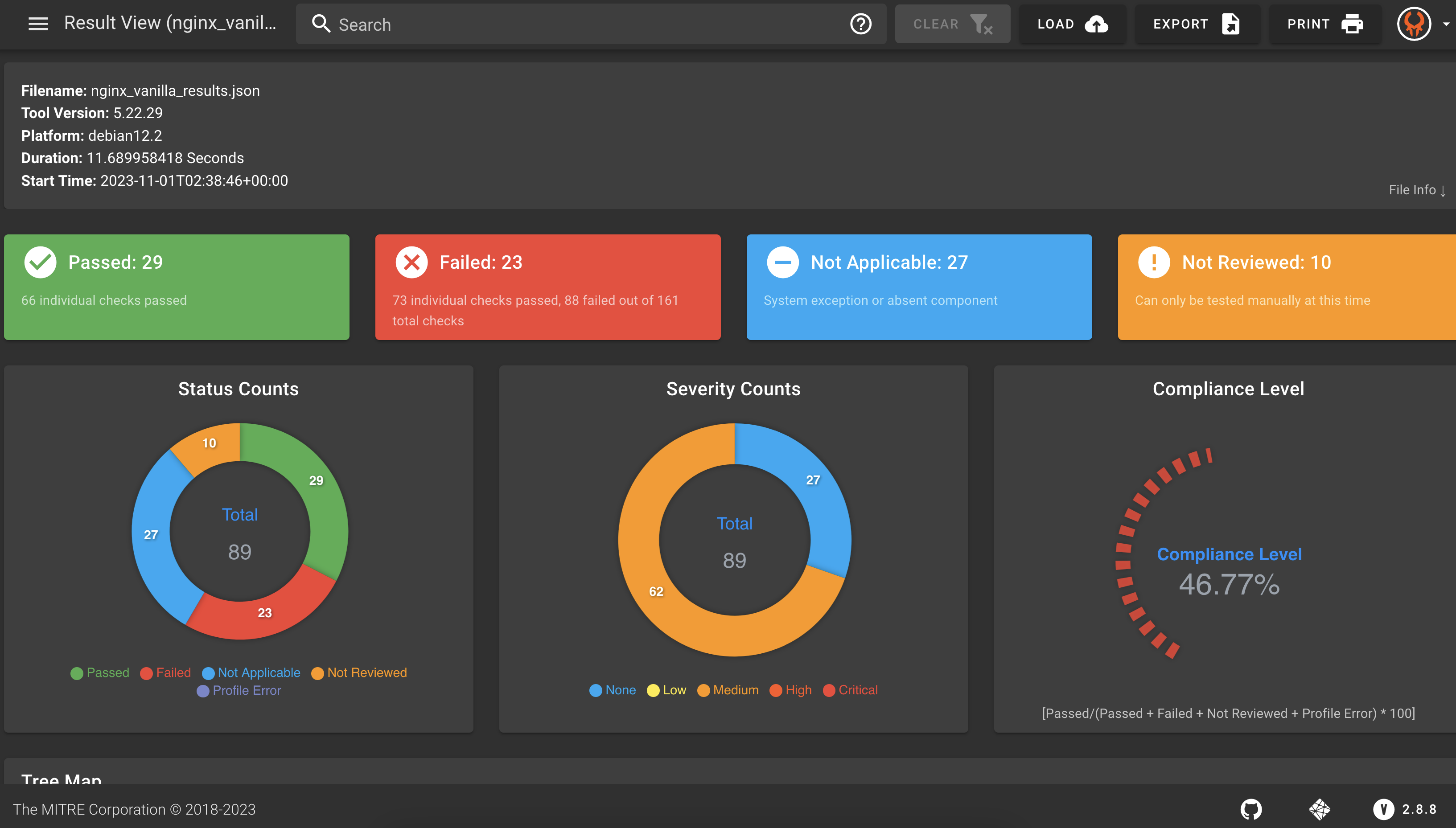
Task: Open the help question mark icon
Action: point(860,24)
